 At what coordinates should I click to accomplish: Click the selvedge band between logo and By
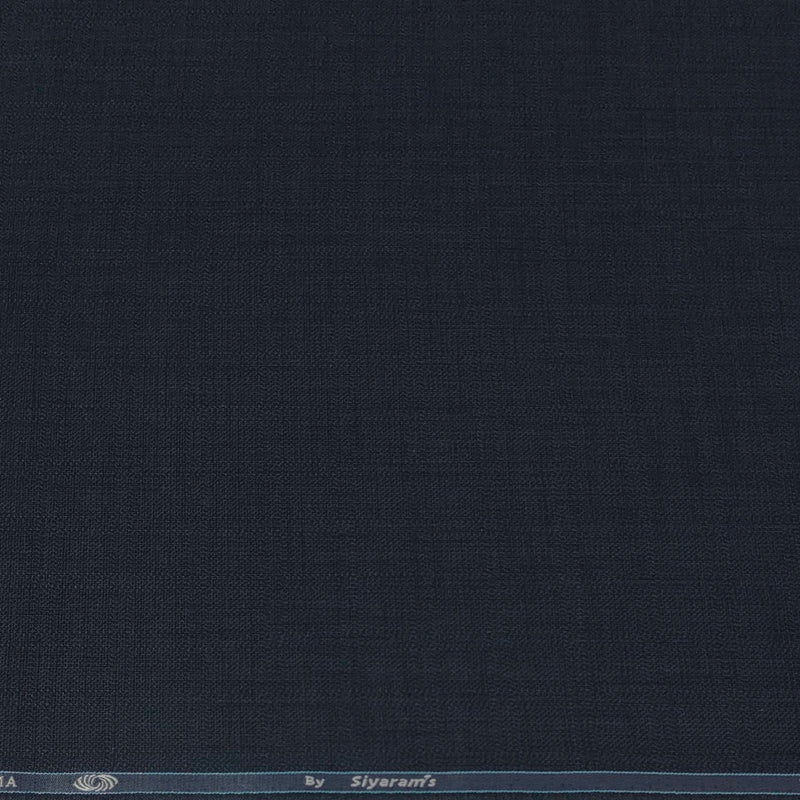(200, 784)
